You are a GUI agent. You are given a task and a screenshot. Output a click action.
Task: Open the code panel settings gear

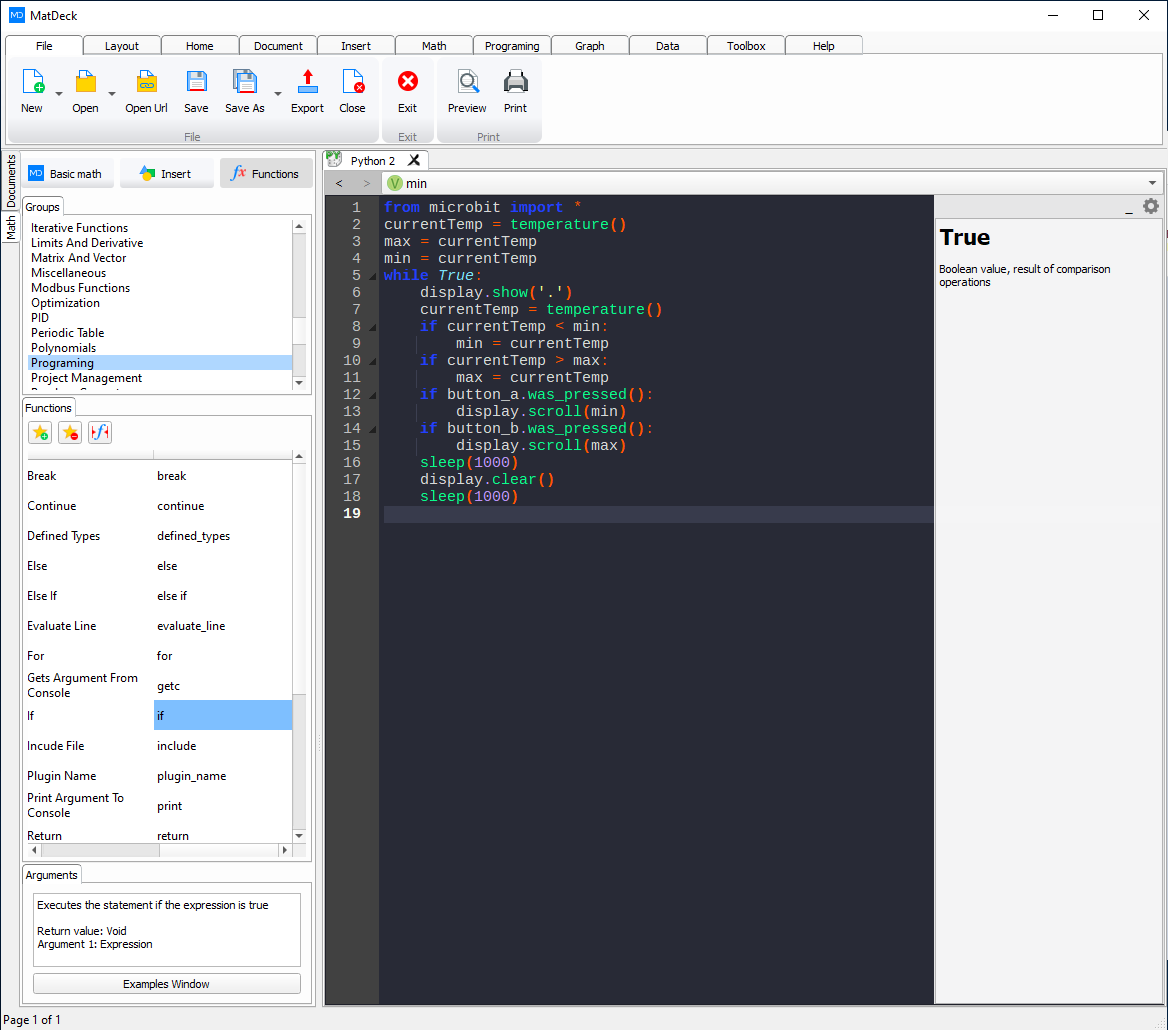click(1150, 205)
